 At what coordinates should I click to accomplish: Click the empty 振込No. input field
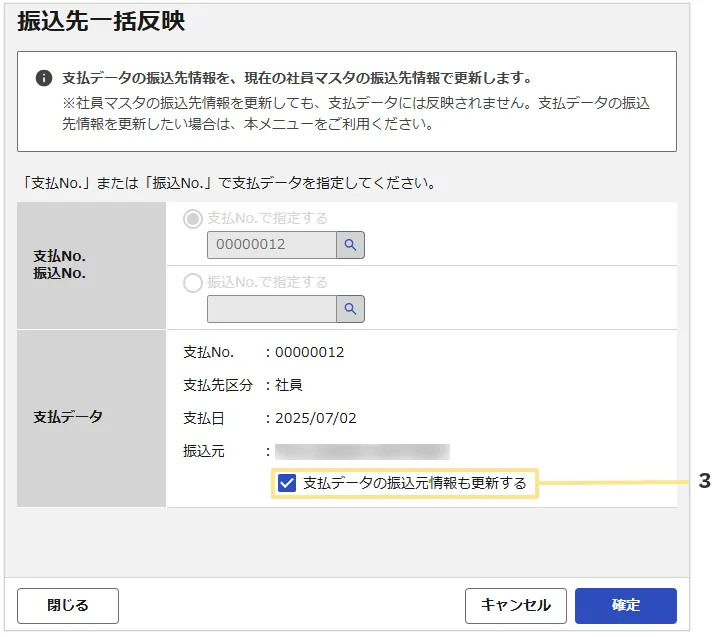[x=271, y=309]
